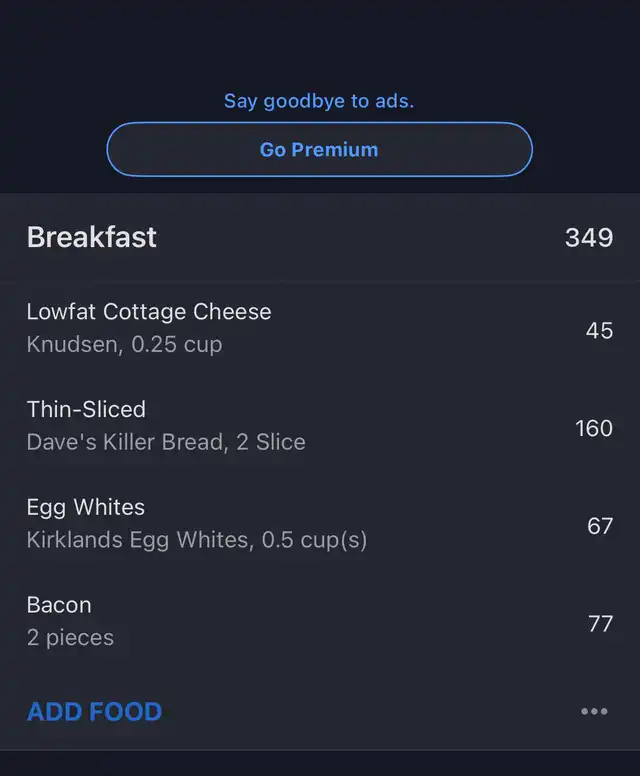Tap 'Kirklands Egg Whites, 0.5 cup(s)' text
640x776 pixels.
pyautogui.click(x=197, y=540)
